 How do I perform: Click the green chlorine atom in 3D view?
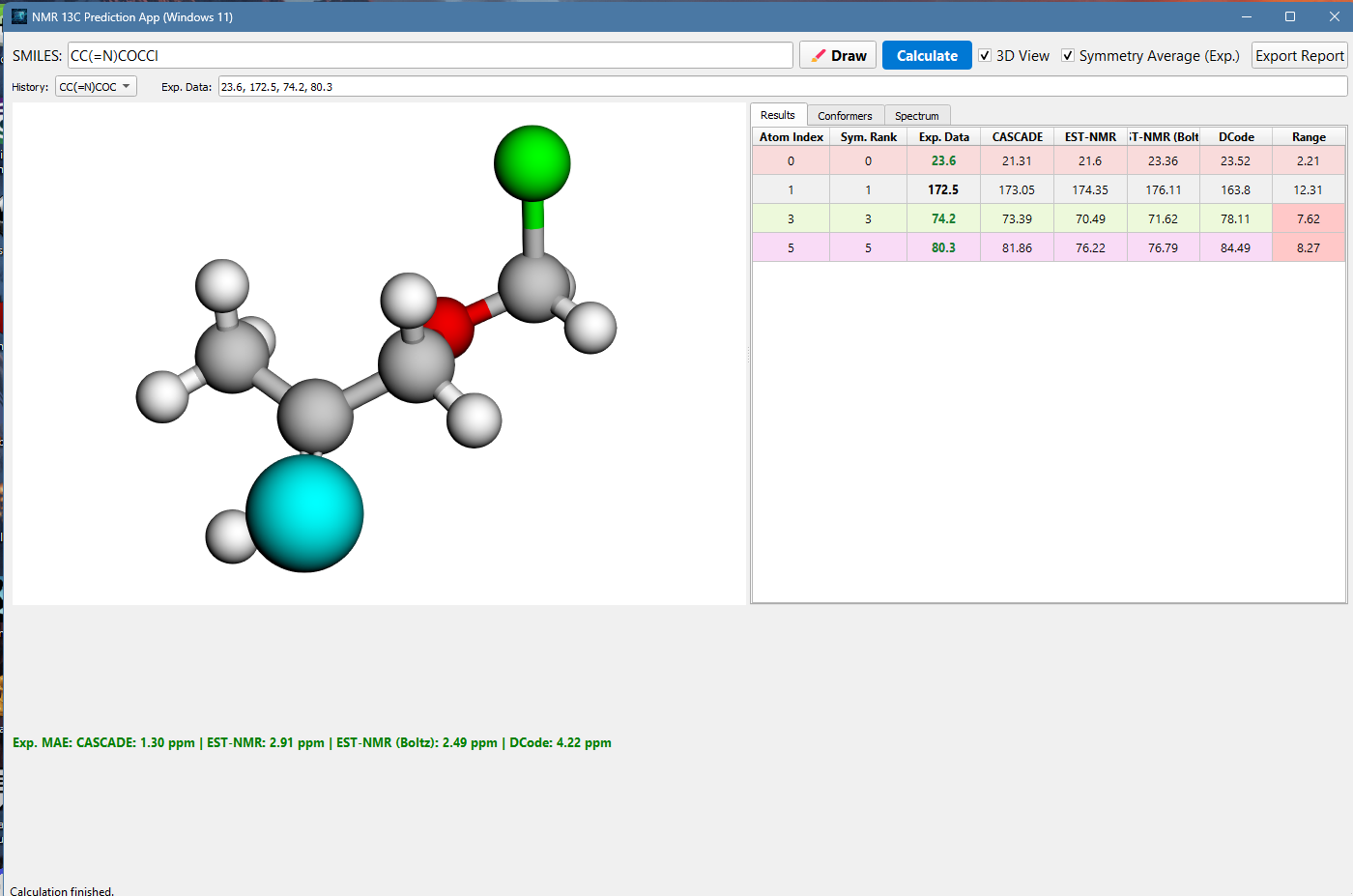pyautogui.click(x=532, y=163)
